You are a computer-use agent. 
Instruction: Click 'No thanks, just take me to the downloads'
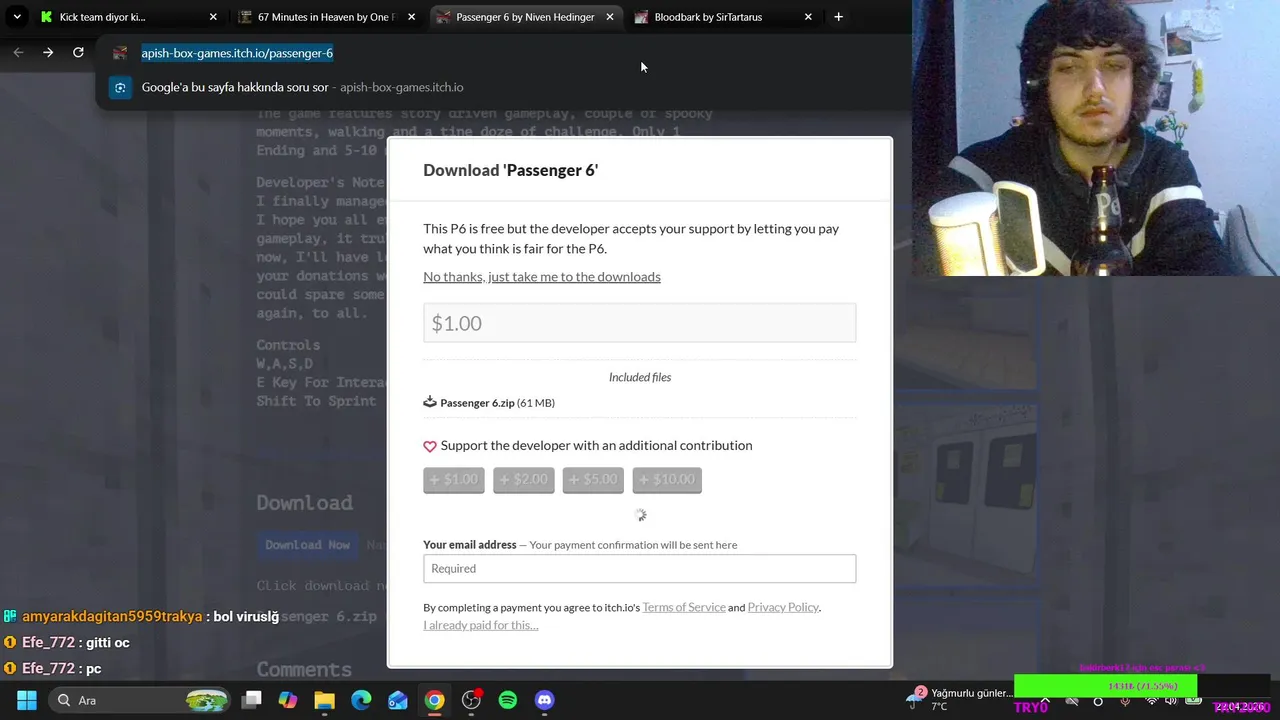542,276
